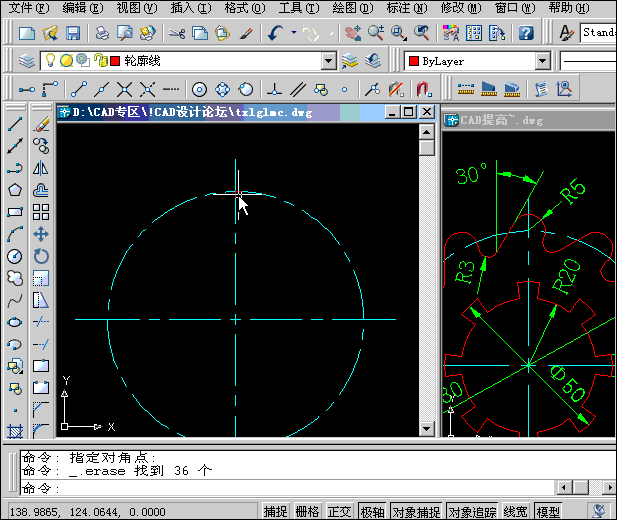Select the Rotate modify tool
This screenshot has height=520, width=617.
(x=41, y=256)
